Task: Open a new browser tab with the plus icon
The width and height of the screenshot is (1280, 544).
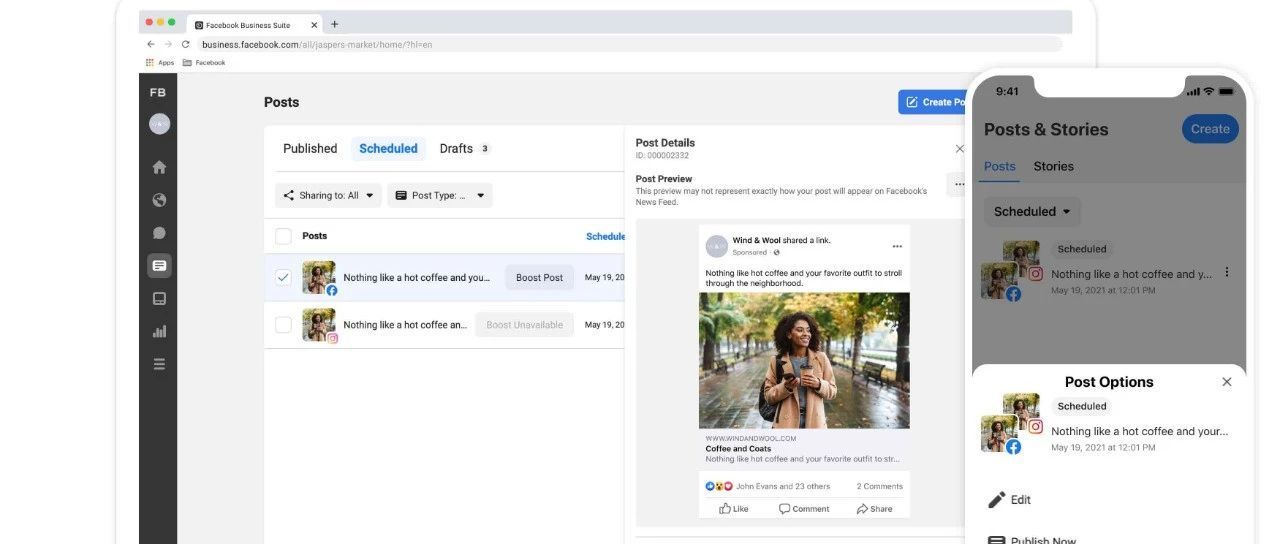Action: tap(334, 24)
